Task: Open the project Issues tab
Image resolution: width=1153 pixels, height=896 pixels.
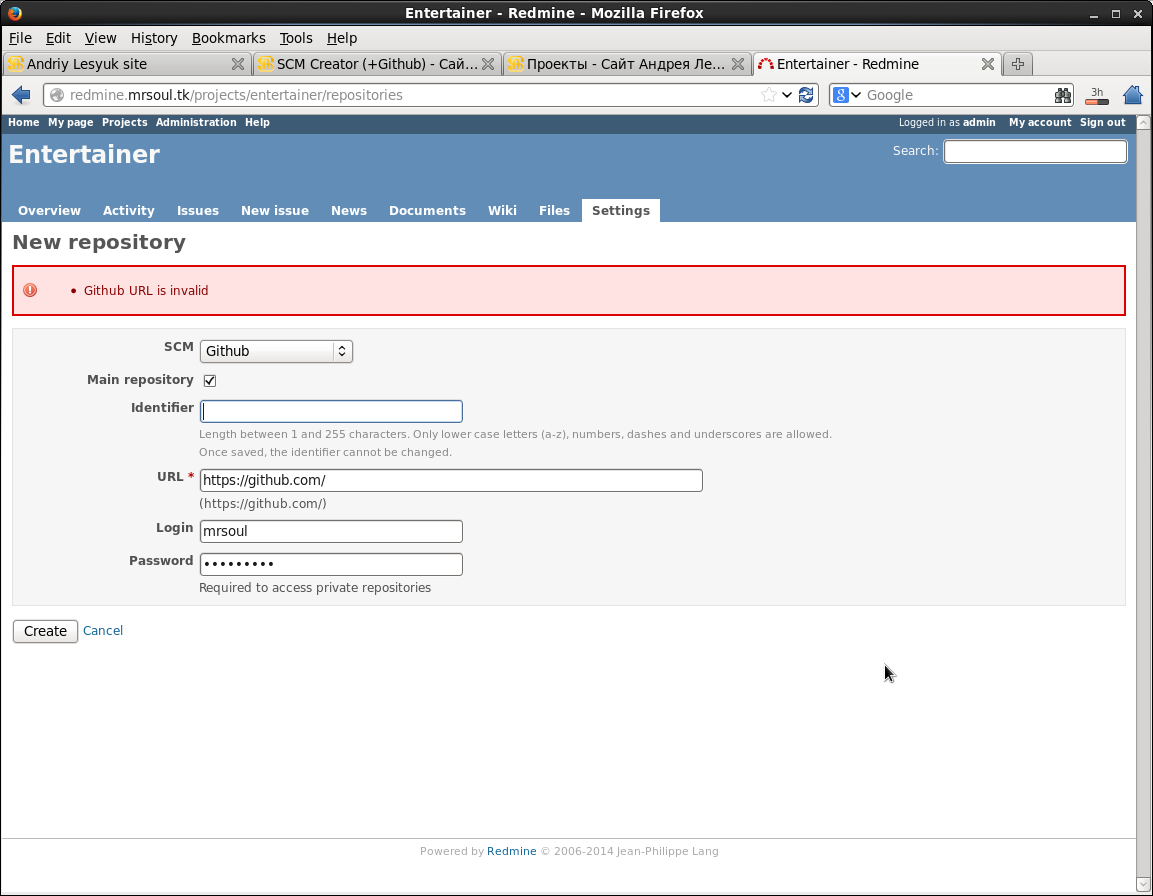Action: 198,210
